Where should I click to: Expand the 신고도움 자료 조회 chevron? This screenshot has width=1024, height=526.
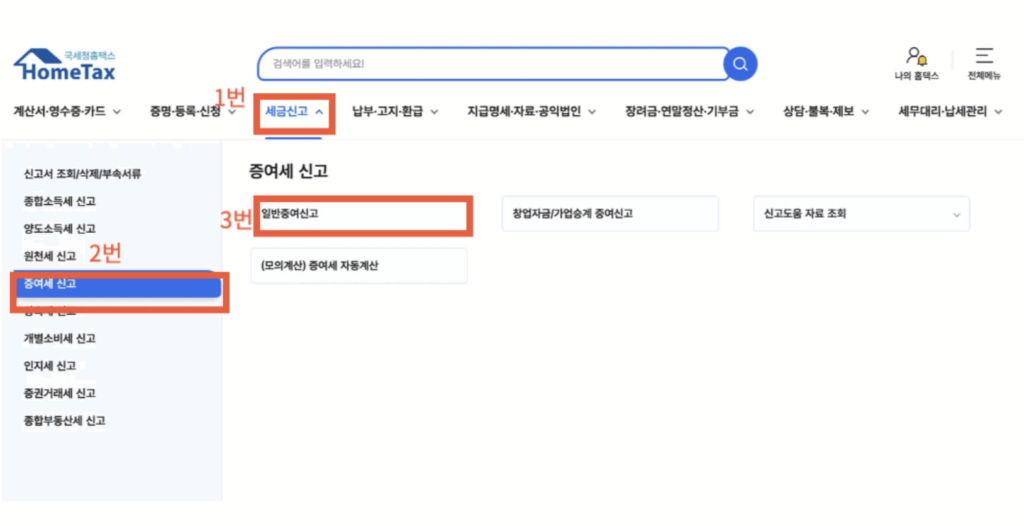[956, 215]
